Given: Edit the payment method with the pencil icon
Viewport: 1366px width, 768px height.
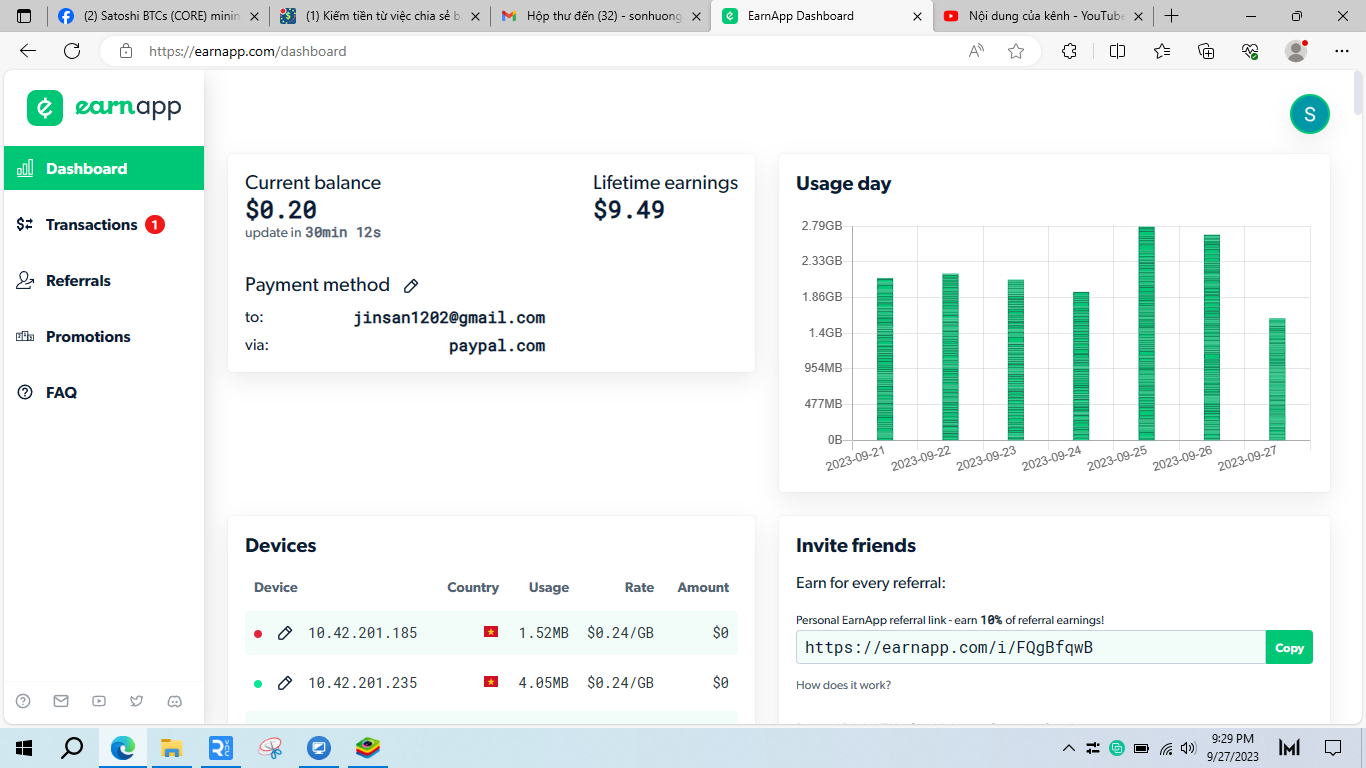Looking at the screenshot, I should 410,286.
